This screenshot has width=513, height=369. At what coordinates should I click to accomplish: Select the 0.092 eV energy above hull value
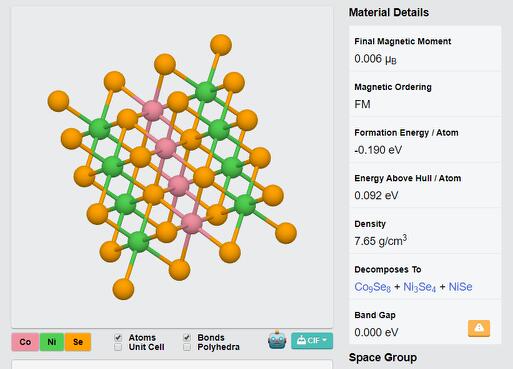pos(376,195)
